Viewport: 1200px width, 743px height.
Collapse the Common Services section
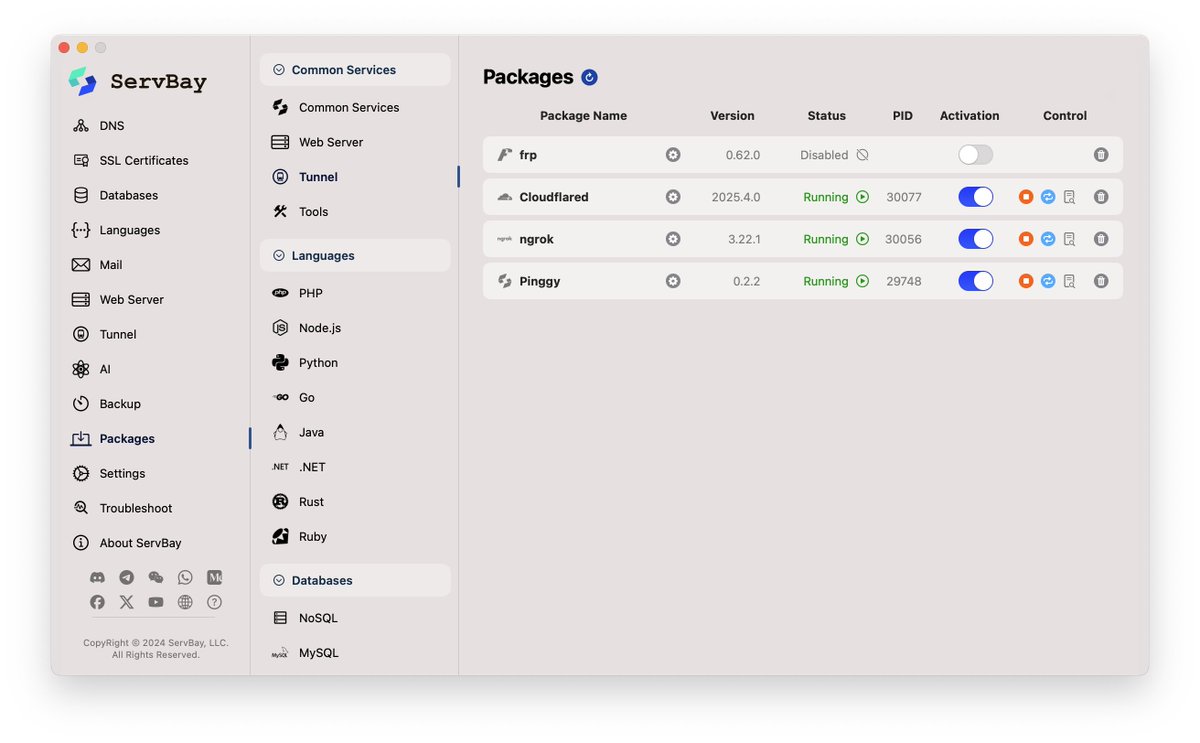(355, 70)
